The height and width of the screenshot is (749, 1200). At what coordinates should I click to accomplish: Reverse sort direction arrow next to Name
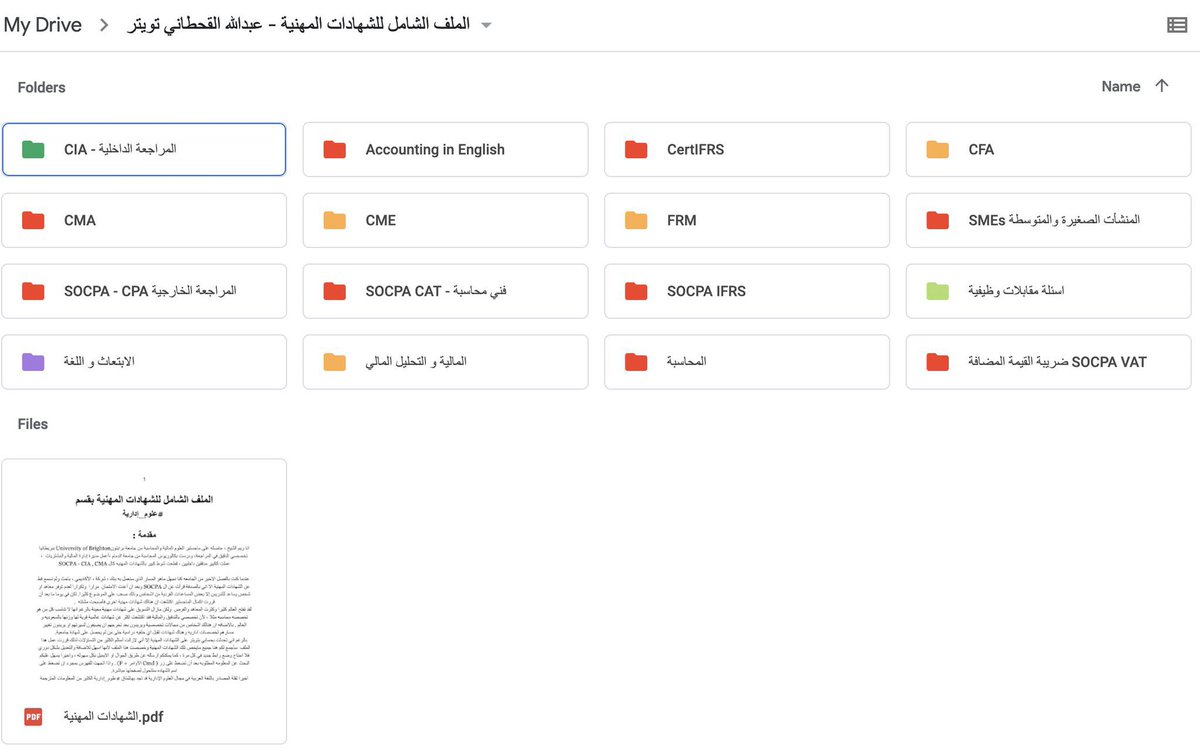pyautogui.click(x=1161, y=86)
